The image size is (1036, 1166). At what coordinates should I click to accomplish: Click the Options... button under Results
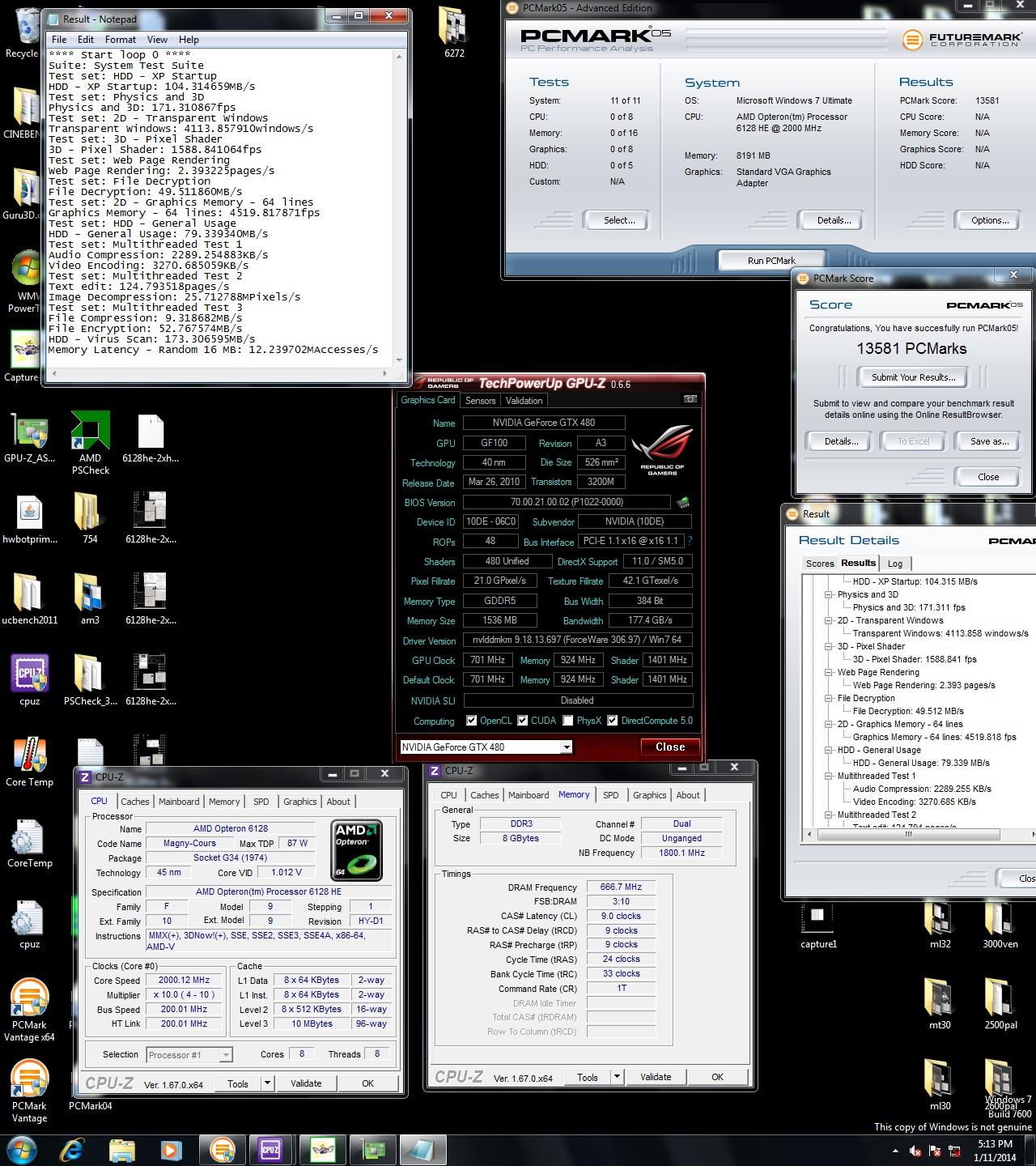coord(990,220)
